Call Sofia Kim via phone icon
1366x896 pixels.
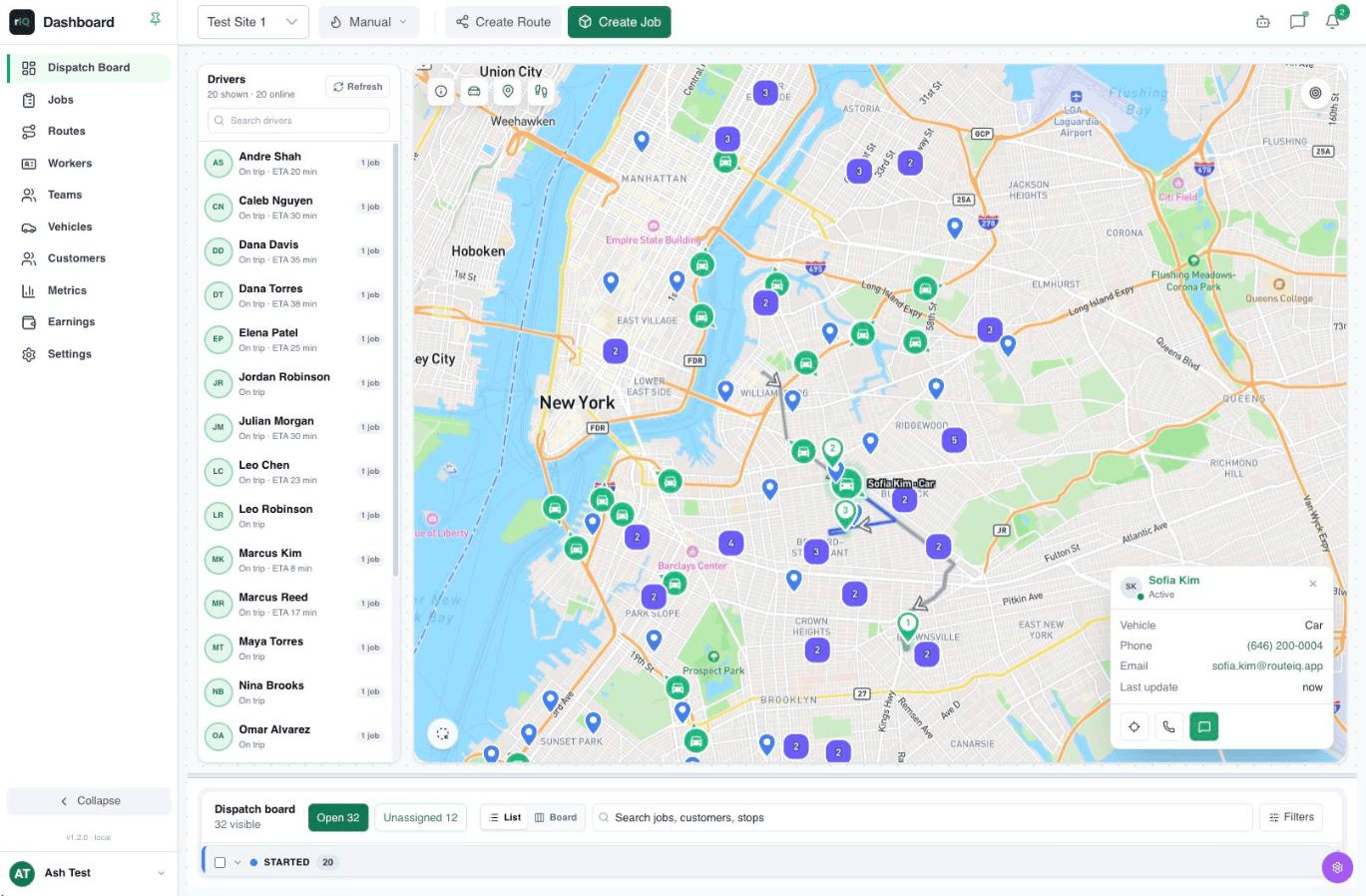[1169, 726]
